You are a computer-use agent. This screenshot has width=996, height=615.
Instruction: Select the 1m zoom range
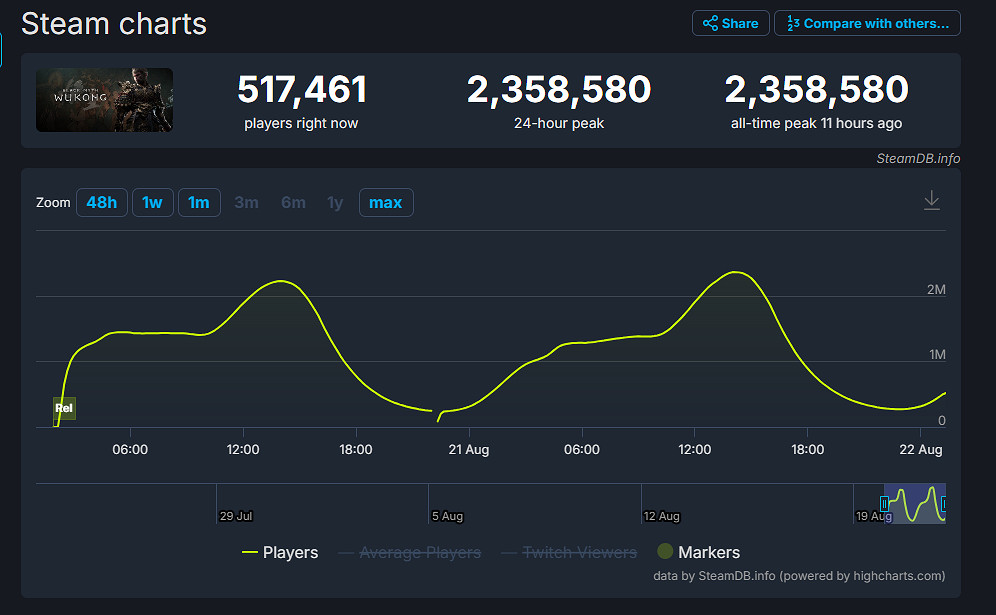(199, 203)
